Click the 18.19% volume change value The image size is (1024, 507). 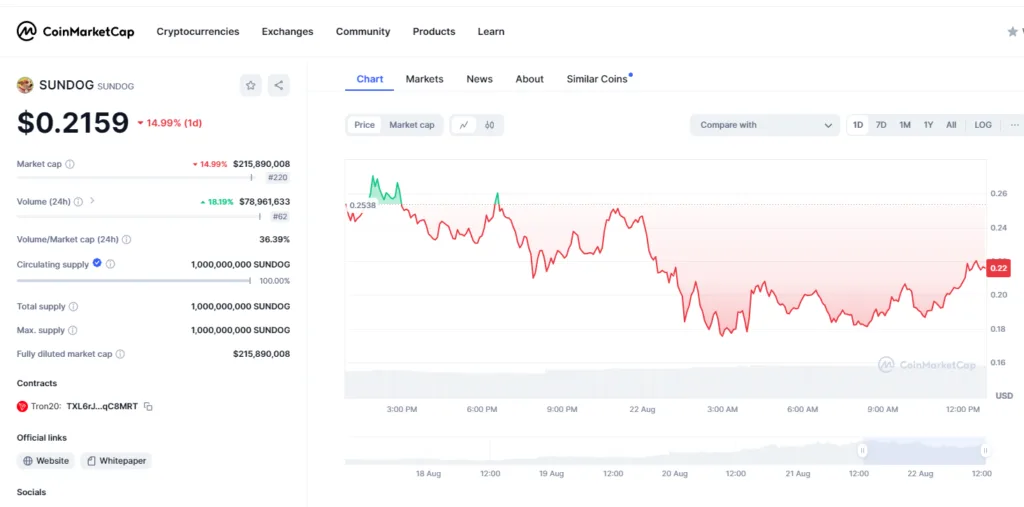pyautogui.click(x=217, y=202)
